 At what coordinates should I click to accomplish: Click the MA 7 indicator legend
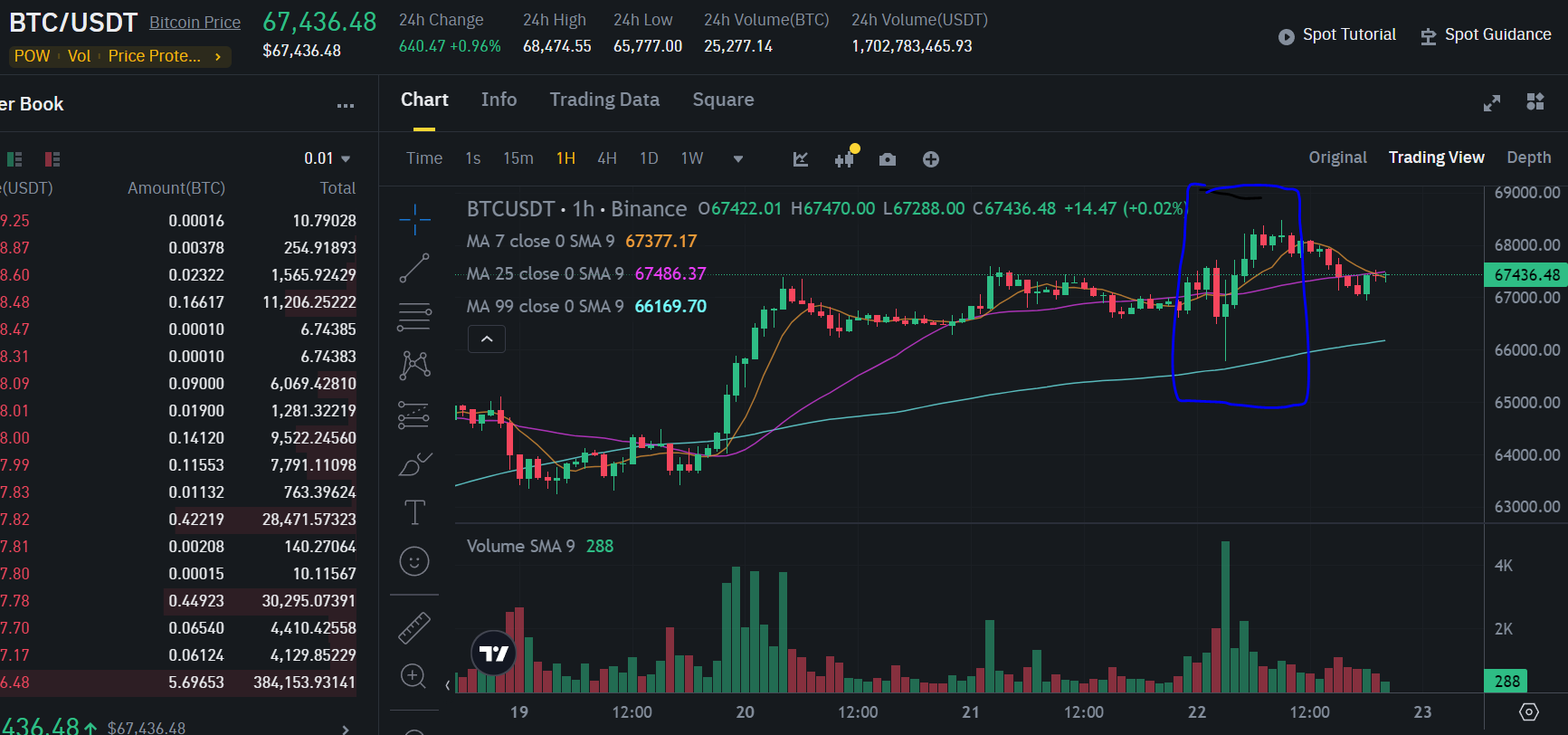[582, 242]
